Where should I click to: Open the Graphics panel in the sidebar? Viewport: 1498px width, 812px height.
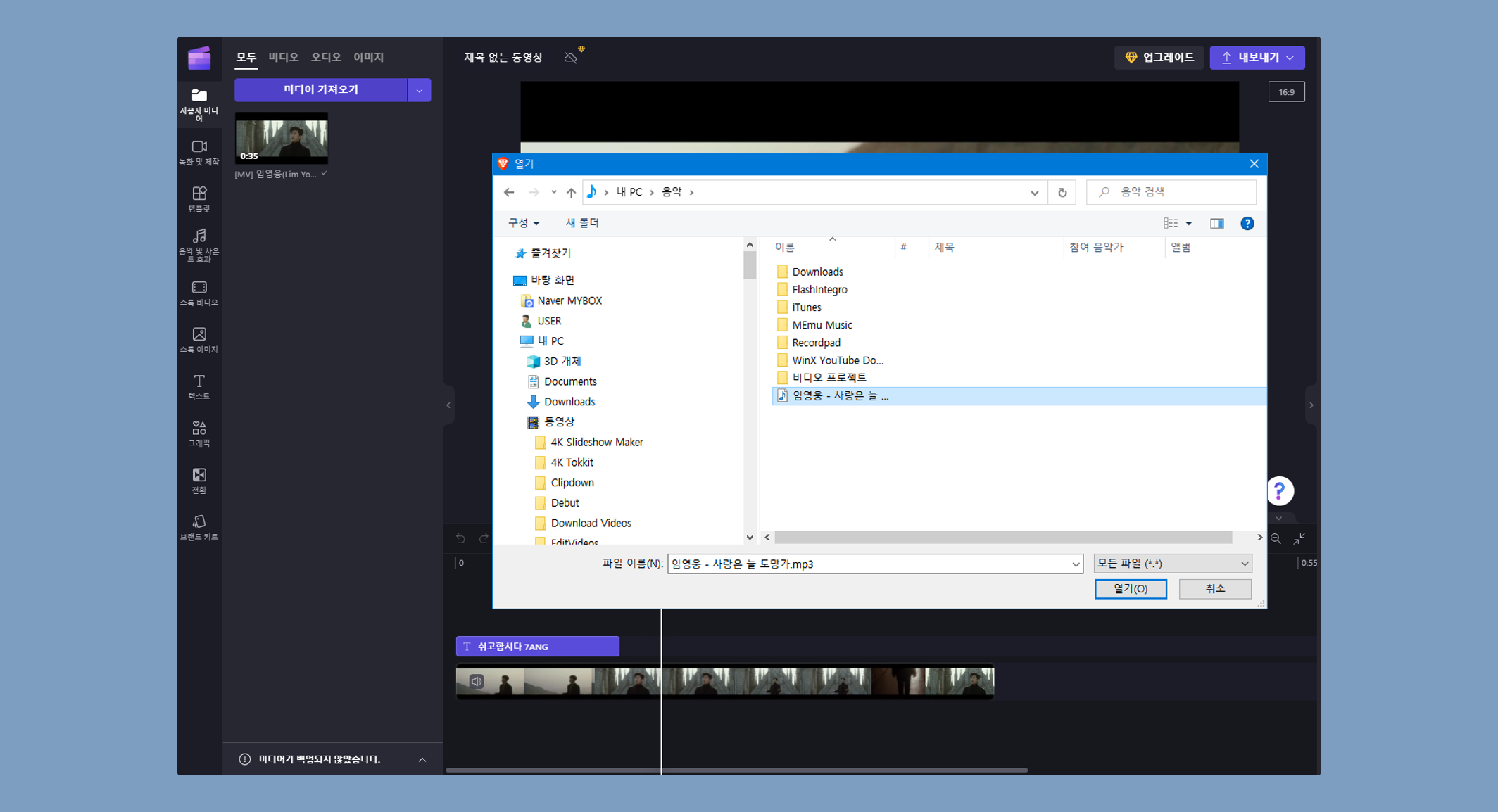(x=199, y=433)
